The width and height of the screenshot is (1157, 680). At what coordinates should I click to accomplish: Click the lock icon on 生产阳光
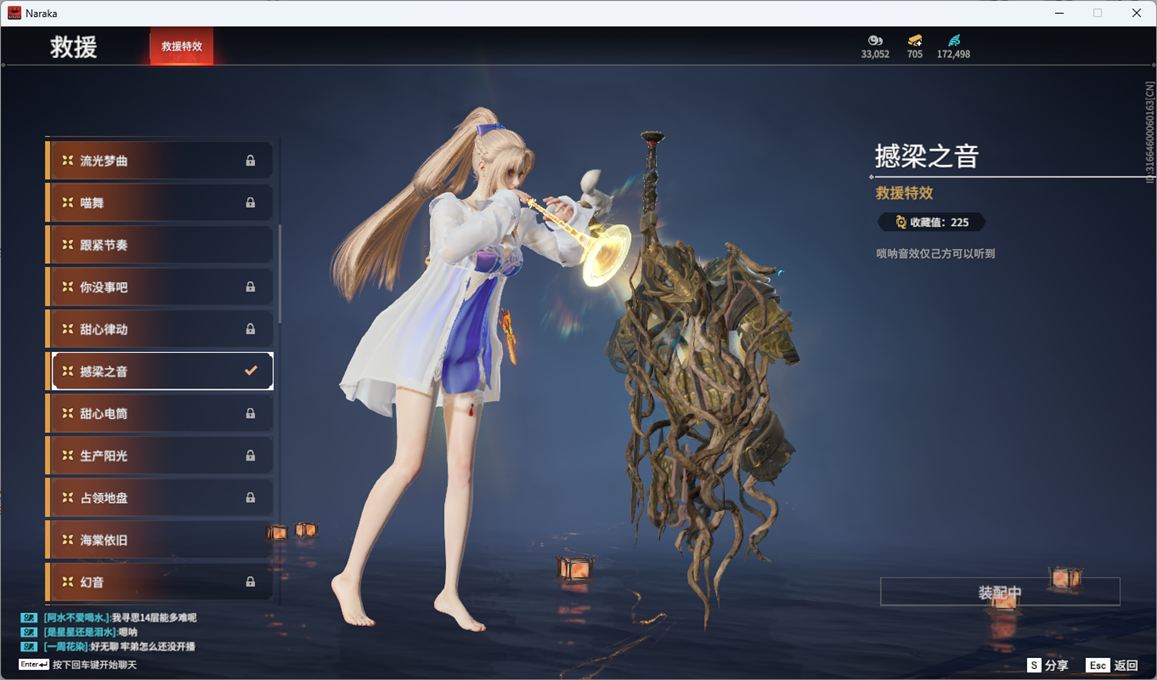250,455
